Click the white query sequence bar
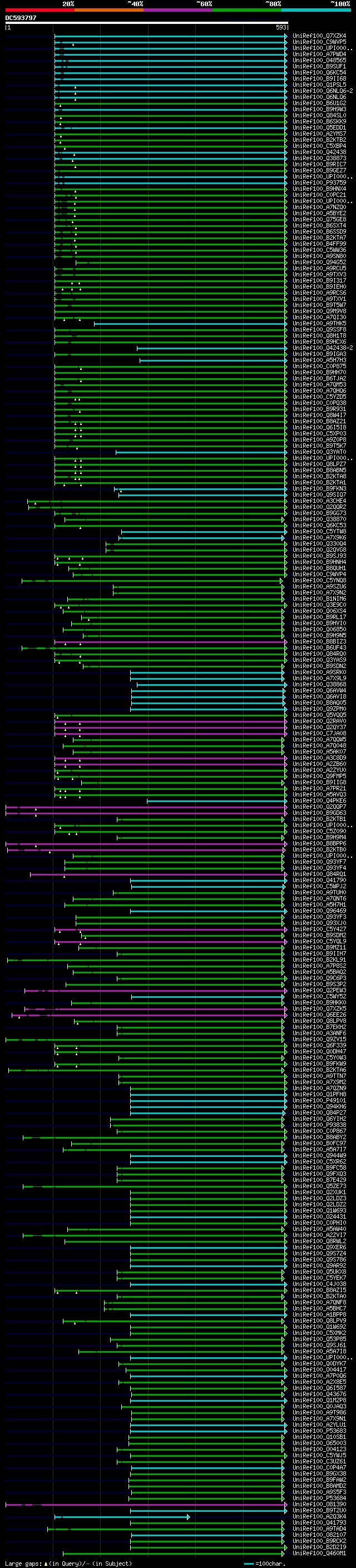The height and width of the screenshot is (1568, 356). 147,23
